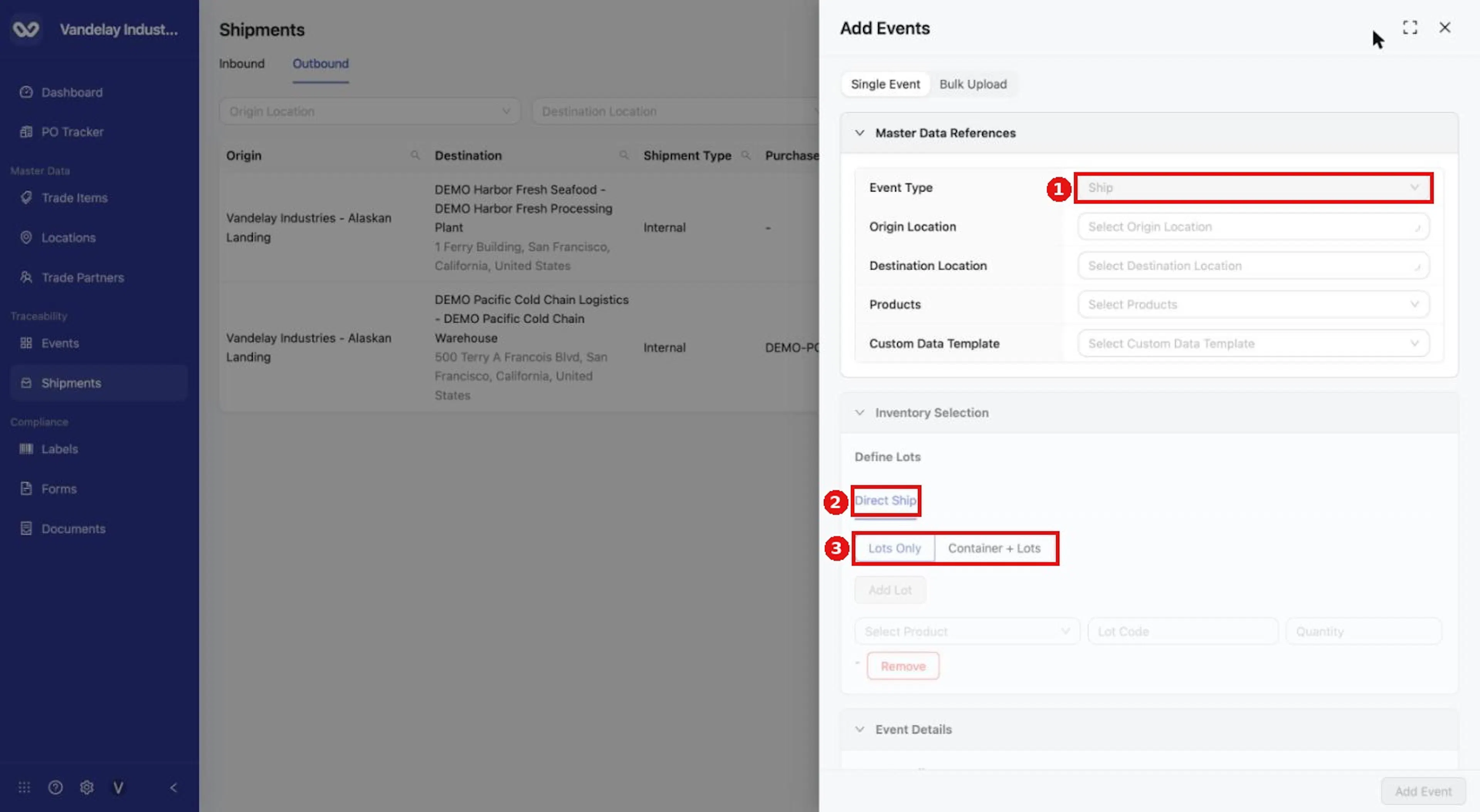Focus the Lot Code field
Image resolution: width=1480 pixels, height=812 pixels.
[x=1183, y=631]
